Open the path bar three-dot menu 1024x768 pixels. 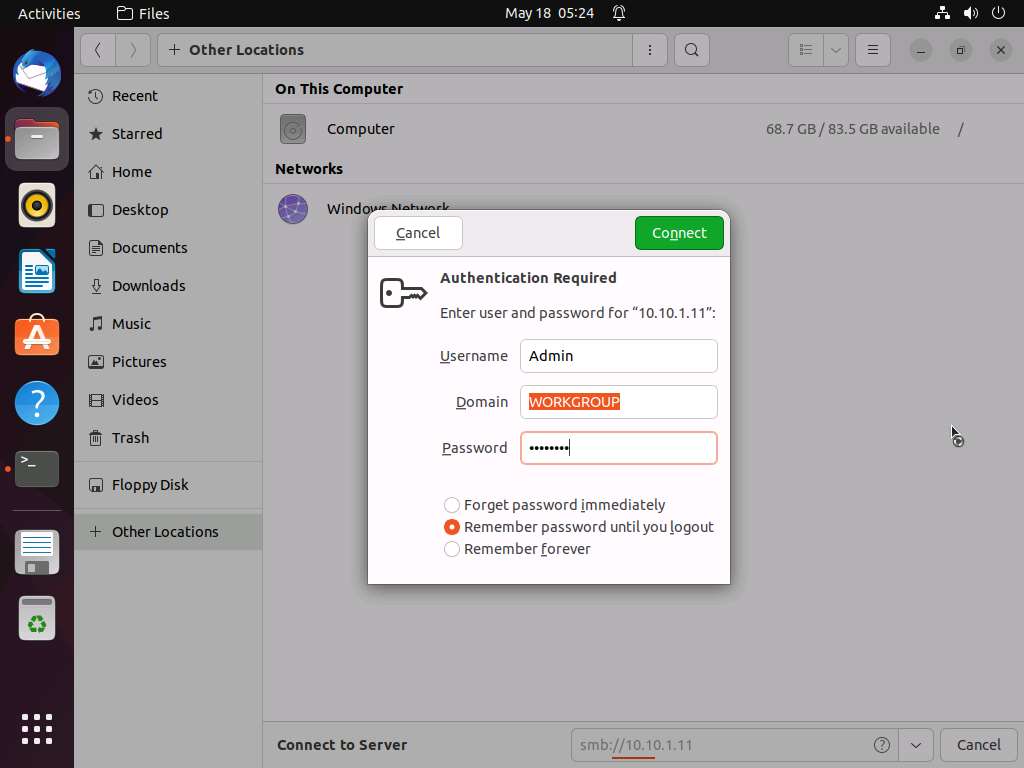click(650, 50)
